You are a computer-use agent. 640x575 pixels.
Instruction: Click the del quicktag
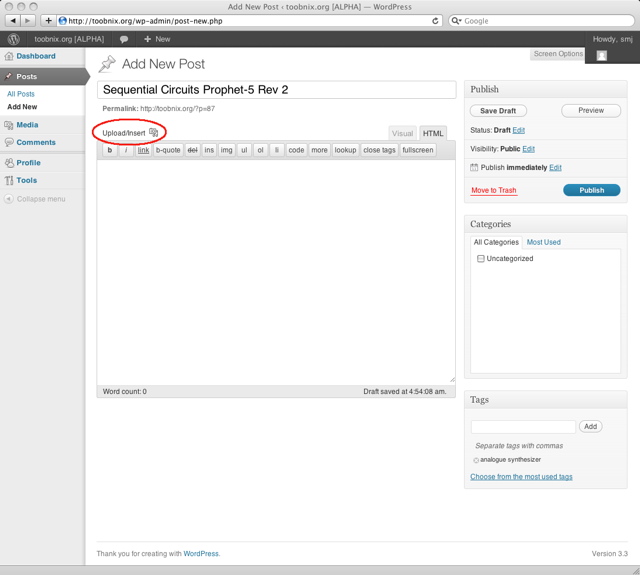point(192,150)
